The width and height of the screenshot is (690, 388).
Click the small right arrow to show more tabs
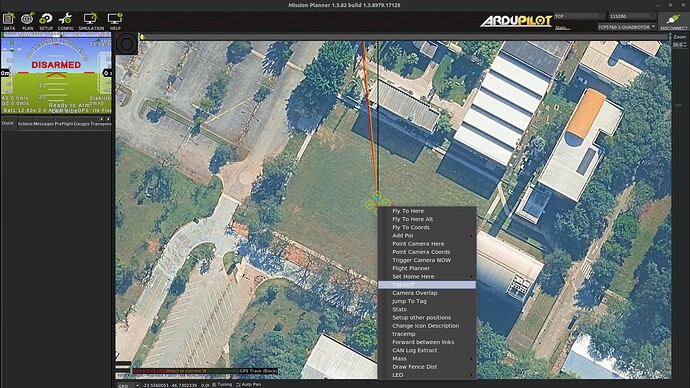coord(108,119)
